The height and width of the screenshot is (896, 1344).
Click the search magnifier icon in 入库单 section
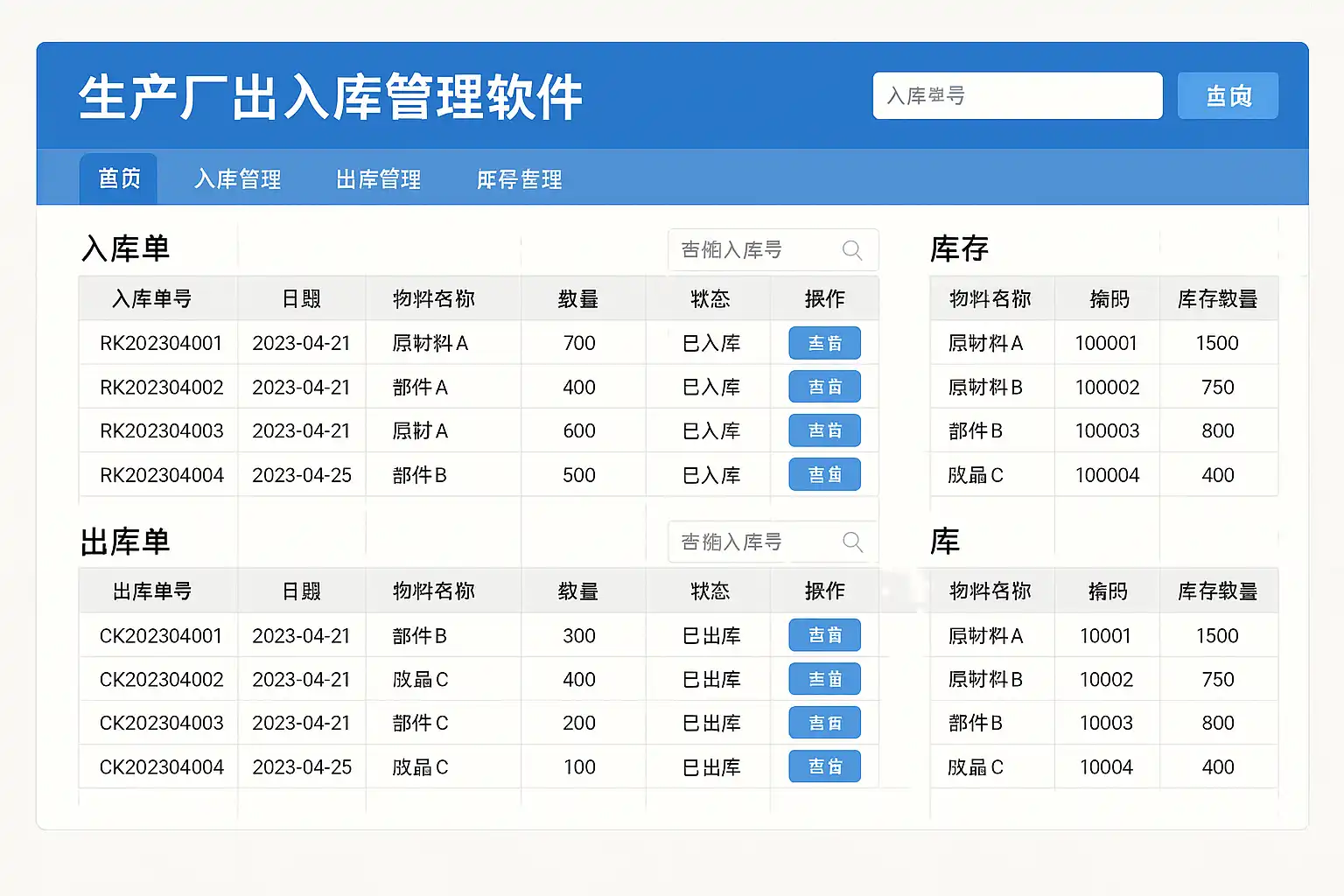click(852, 250)
